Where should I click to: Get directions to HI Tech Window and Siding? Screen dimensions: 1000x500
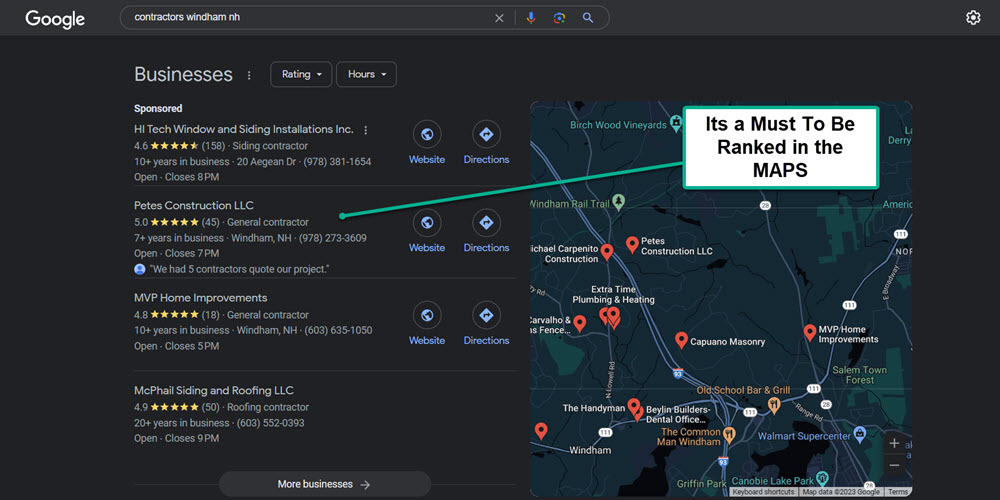pos(486,135)
